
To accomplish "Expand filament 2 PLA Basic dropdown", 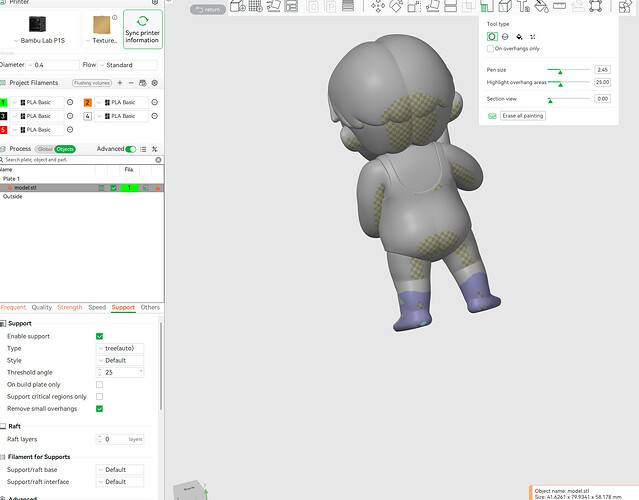I will coord(121,102).
